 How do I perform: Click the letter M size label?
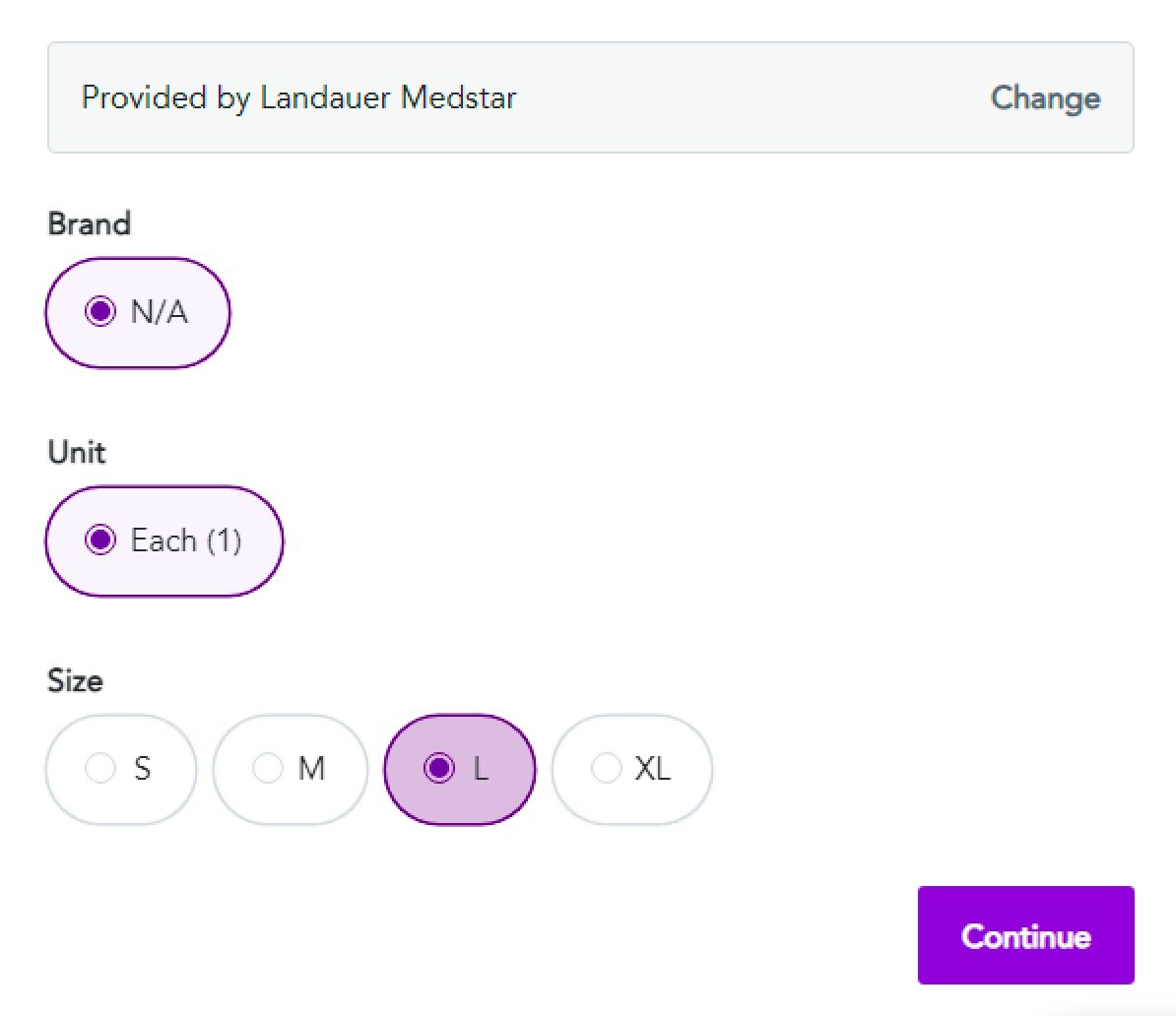[x=311, y=768]
